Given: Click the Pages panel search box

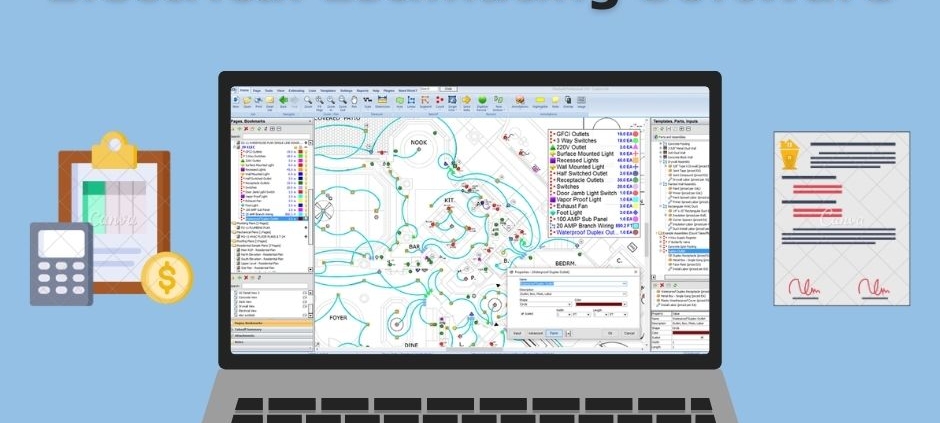Looking at the screenshot, I should pos(276,137).
